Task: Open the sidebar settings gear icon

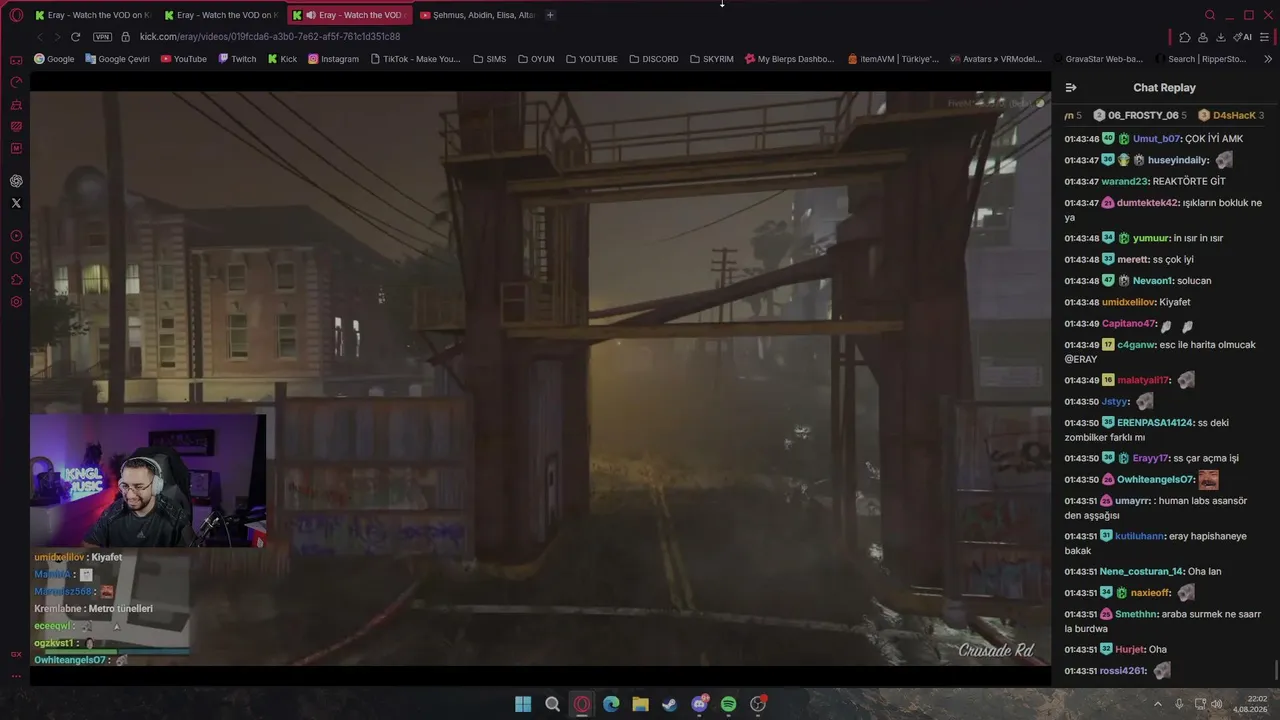Action: 16,302
